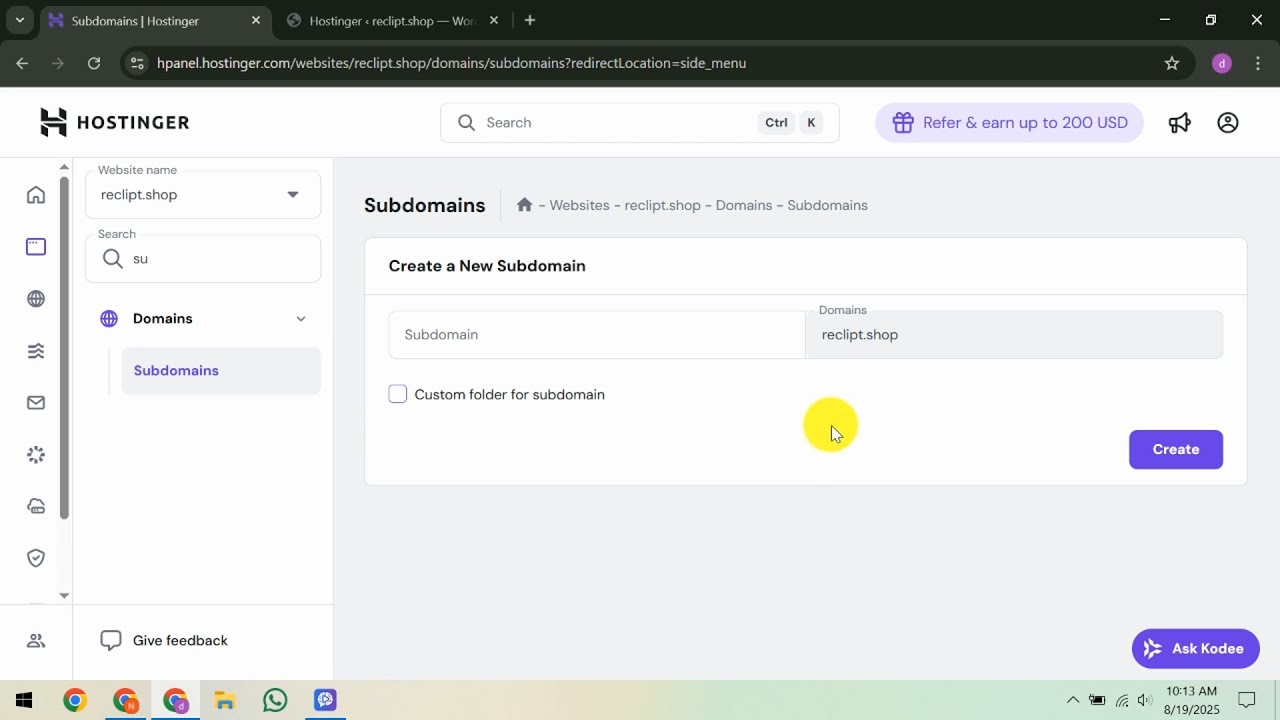Click the Hostinger logo
1280x720 pixels.
[114, 122]
